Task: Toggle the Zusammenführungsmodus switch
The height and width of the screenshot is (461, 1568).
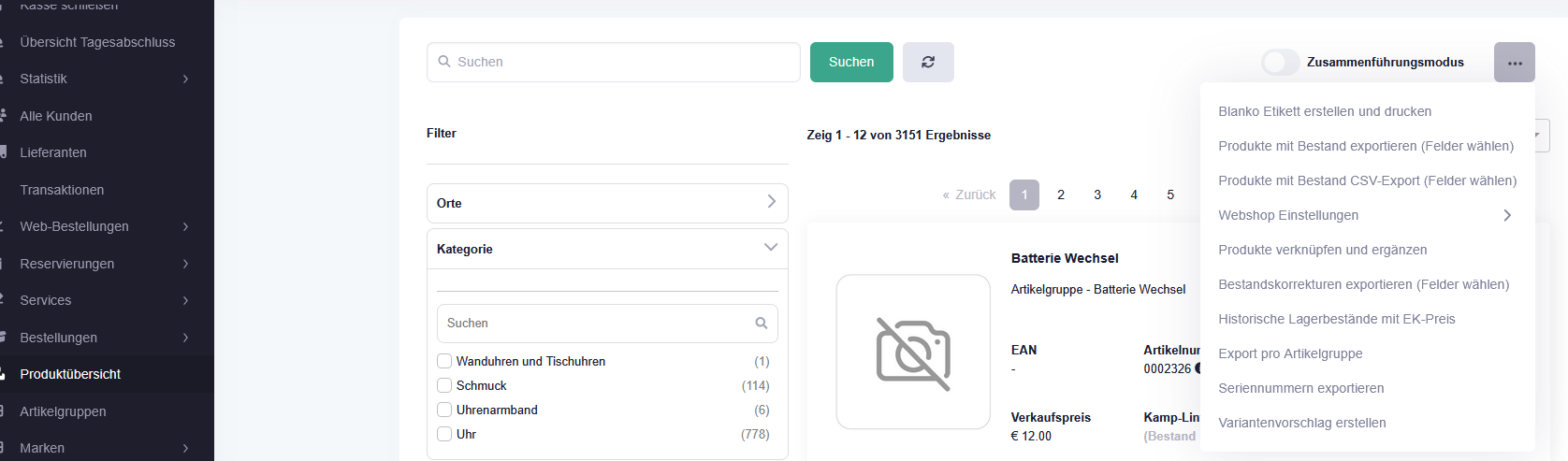Action: 1279,63
